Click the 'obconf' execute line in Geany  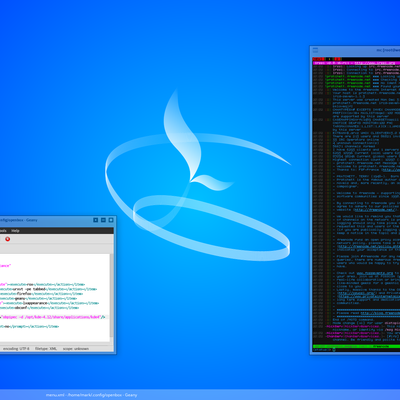click(x=39, y=308)
